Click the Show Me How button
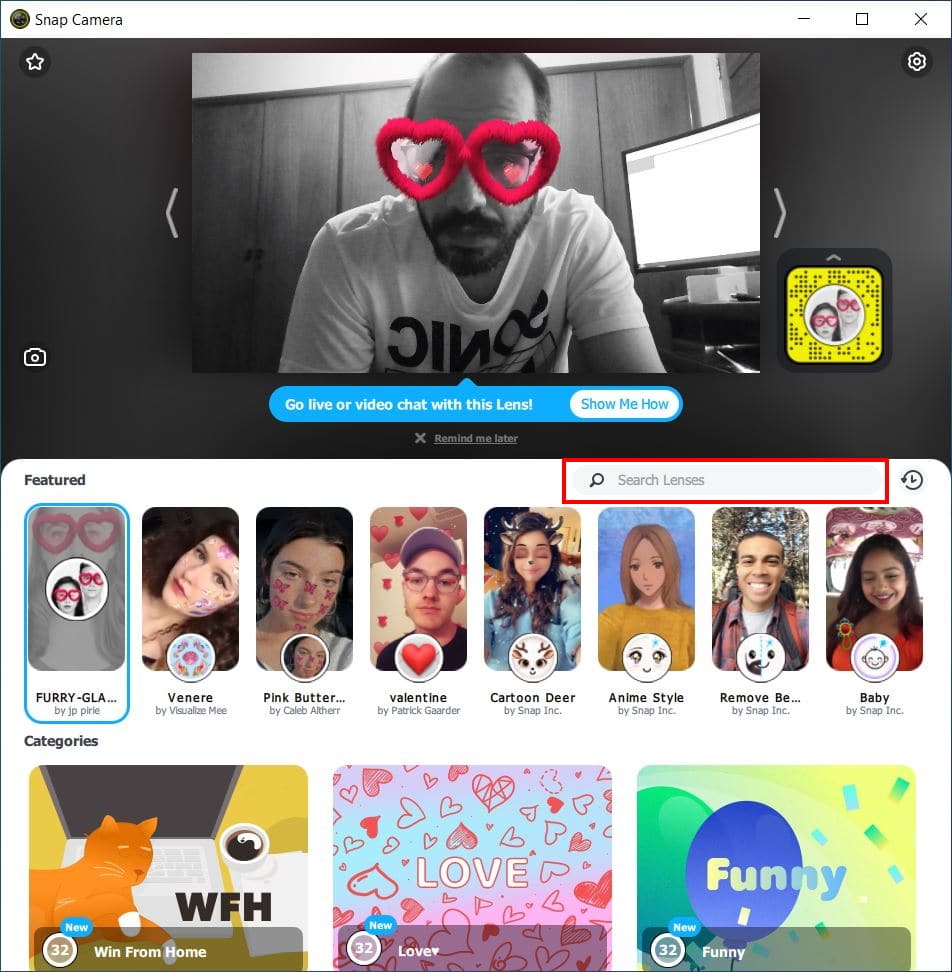Screen dimensions: 952x972 tap(625, 404)
